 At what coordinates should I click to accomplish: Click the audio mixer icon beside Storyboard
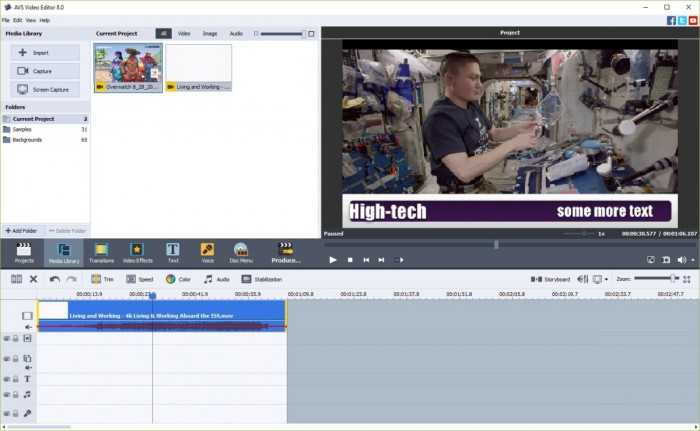583,279
